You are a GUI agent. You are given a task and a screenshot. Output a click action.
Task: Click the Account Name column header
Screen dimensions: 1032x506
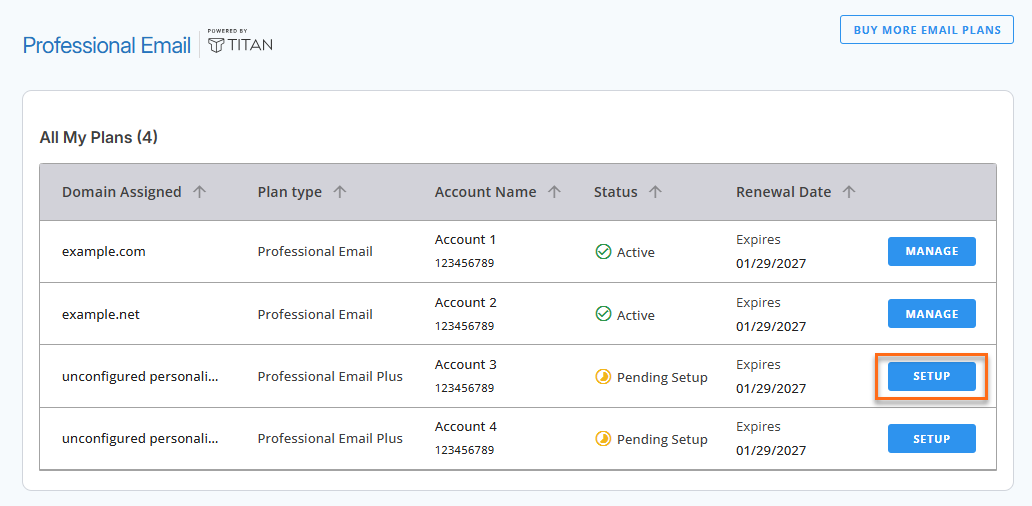pyautogui.click(x=485, y=192)
